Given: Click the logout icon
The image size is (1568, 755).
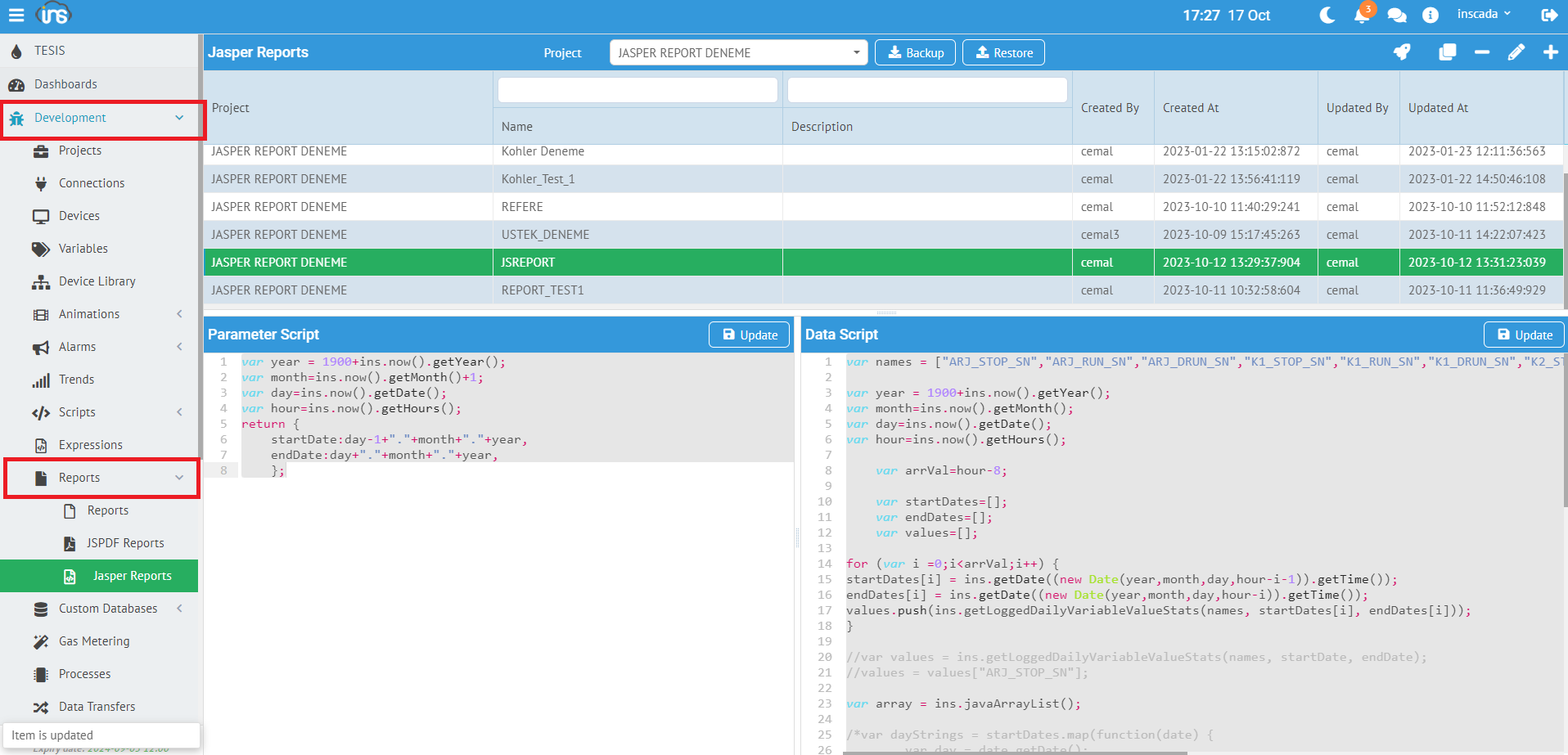Looking at the screenshot, I should click(1549, 15).
